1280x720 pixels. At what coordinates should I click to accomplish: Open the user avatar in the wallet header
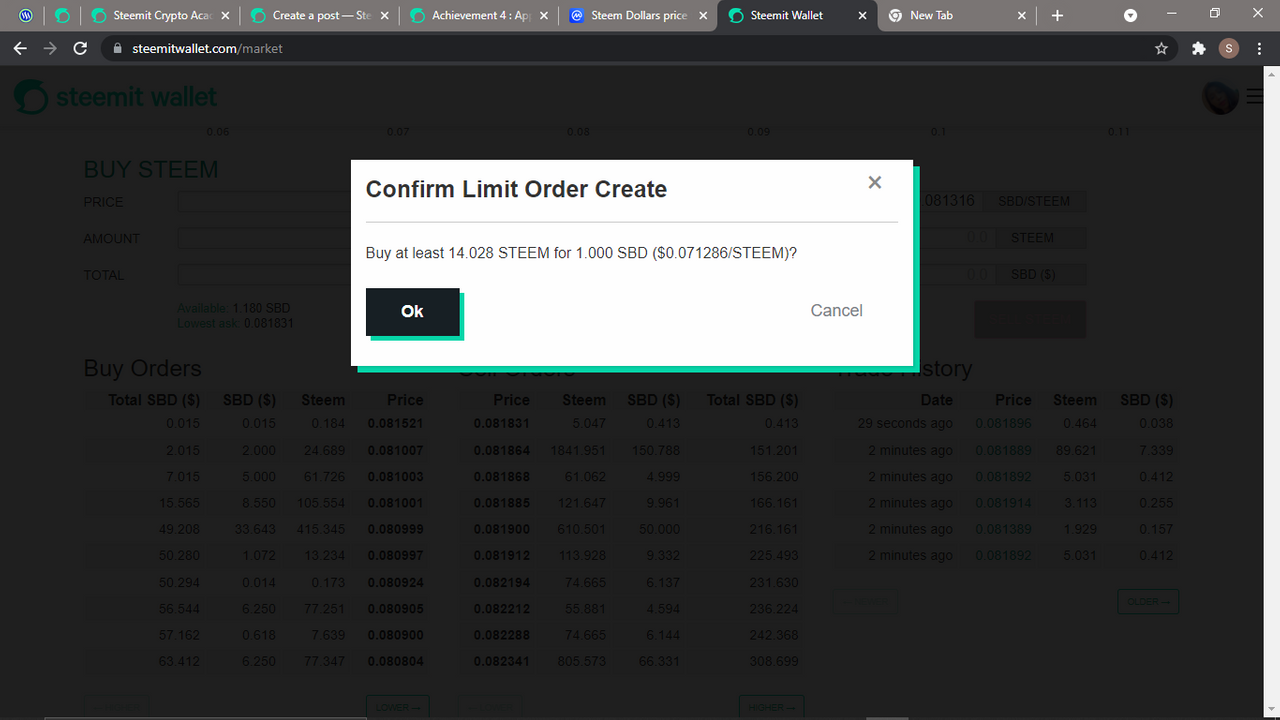coord(1220,97)
